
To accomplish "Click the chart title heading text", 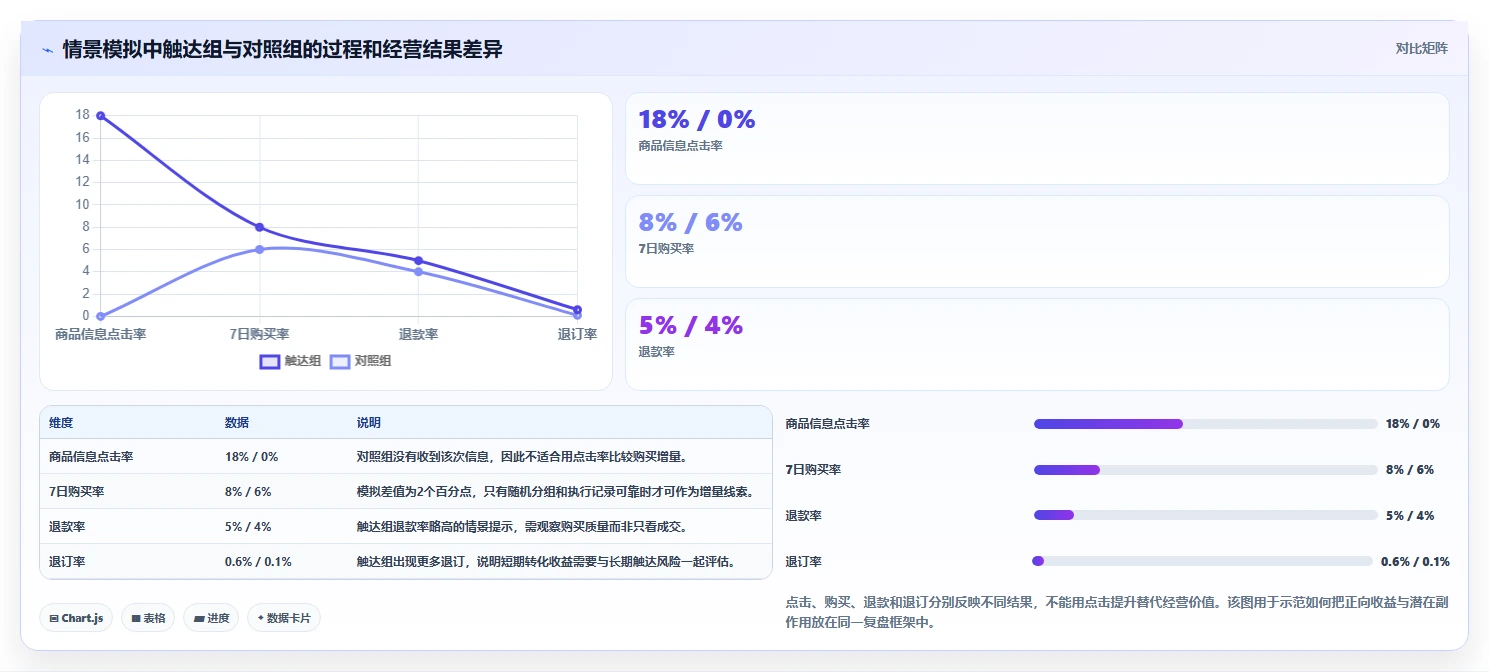I will point(283,49).
